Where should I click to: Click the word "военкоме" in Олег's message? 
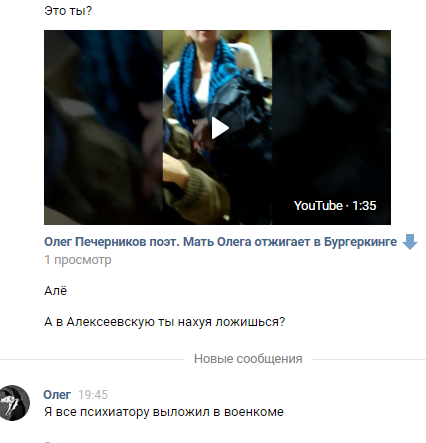254,412
